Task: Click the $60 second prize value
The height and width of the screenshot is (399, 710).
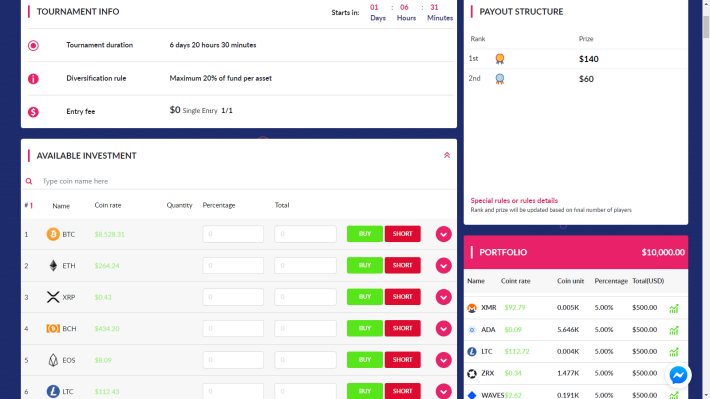Action: coord(586,79)
